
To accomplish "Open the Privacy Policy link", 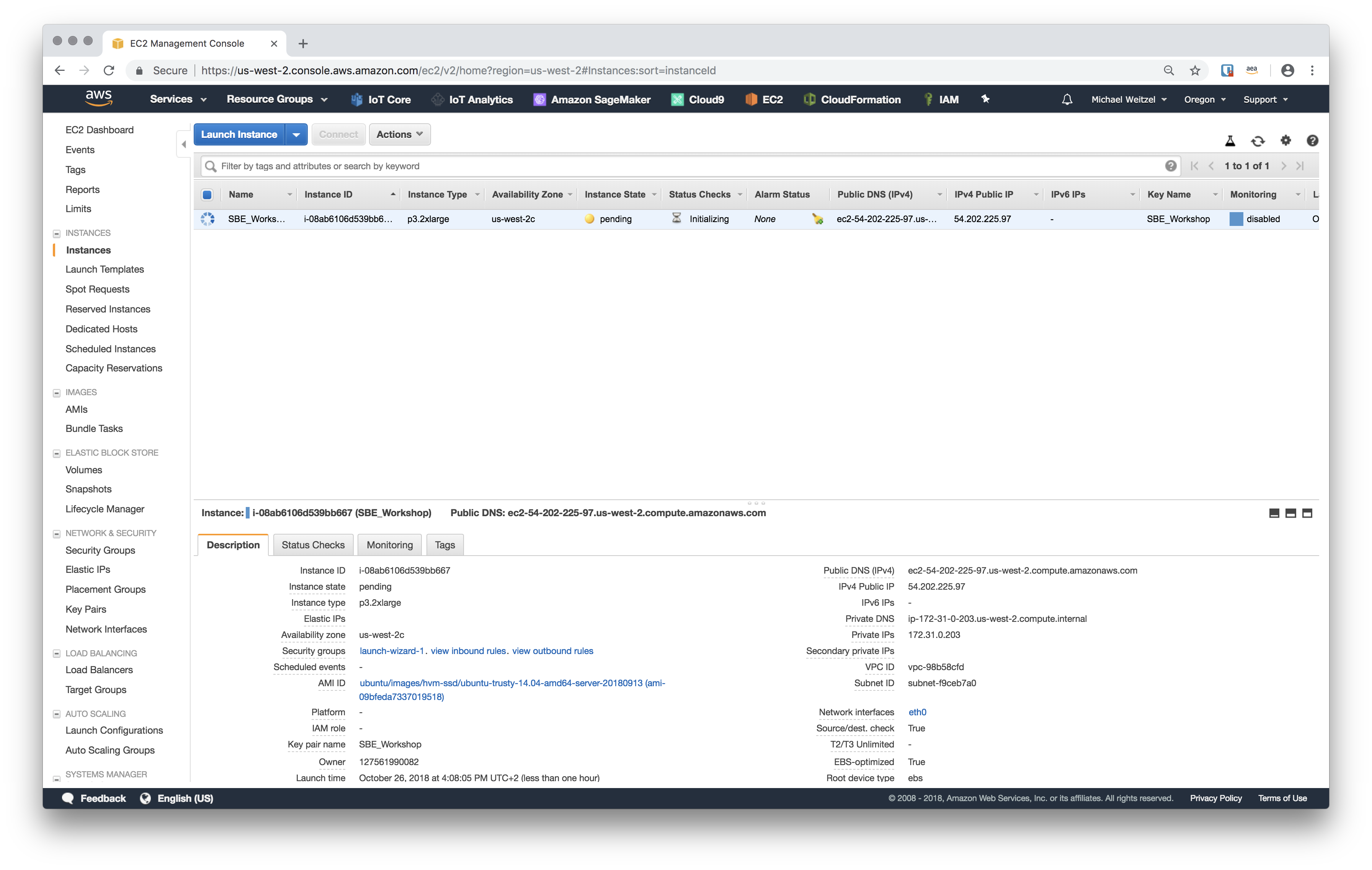I will coord(1216,798).
